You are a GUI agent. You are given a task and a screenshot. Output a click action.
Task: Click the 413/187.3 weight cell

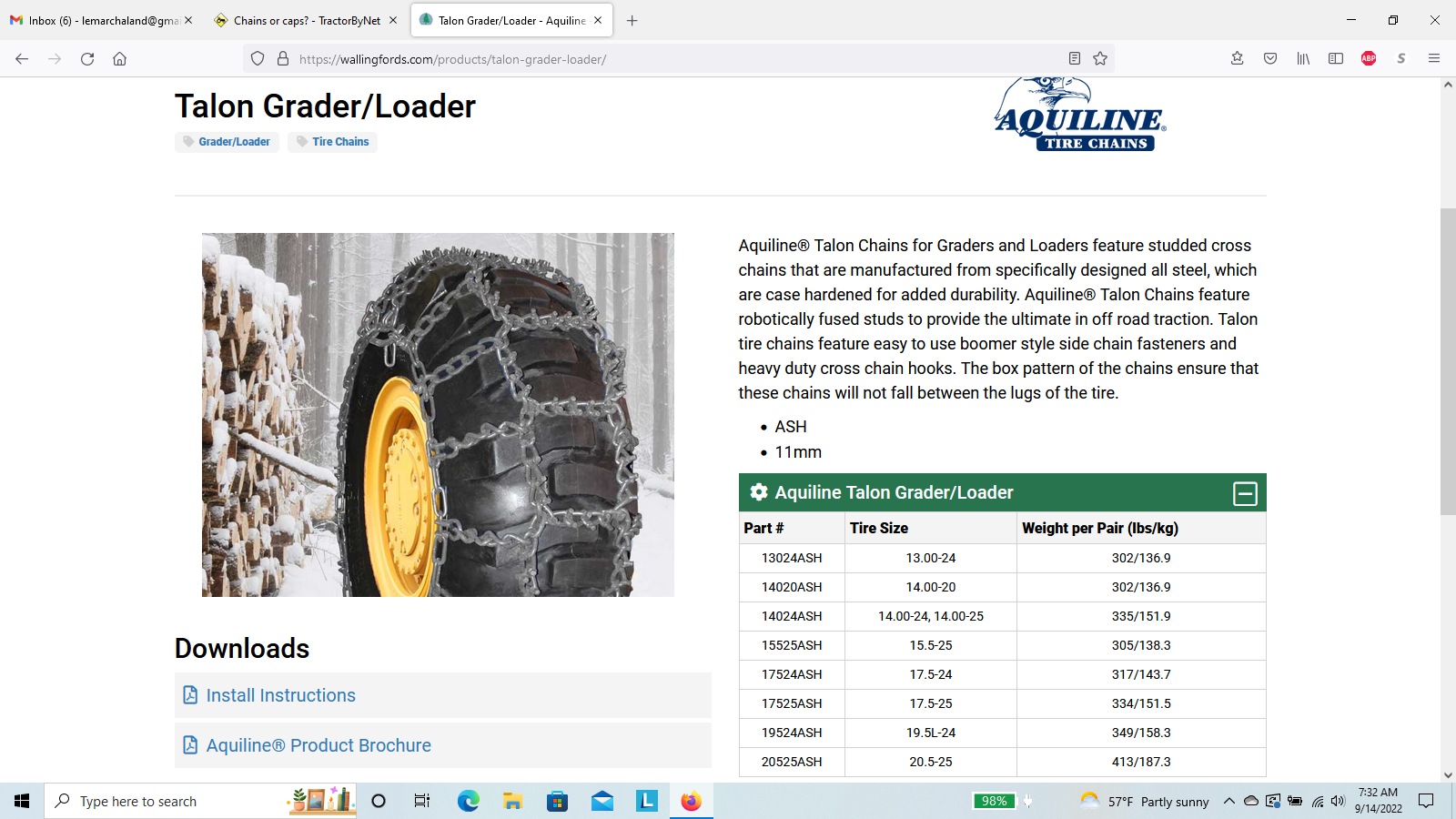(x=1141, y=762)
